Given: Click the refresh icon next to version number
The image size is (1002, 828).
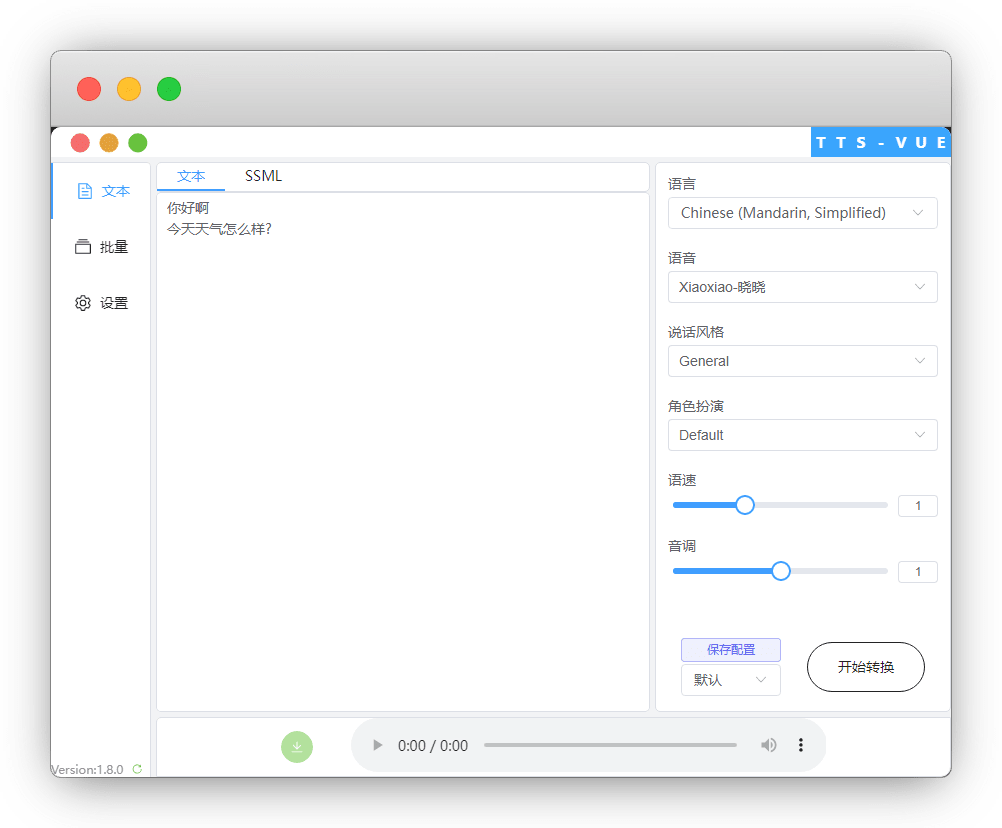Looking at the screenshot, I should click(x=137, y=769).
